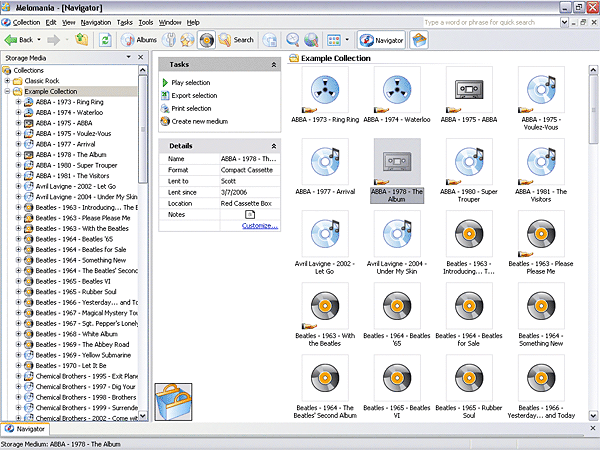Click the Export selection link
600x450 pixels.
[x=194, y=96]
